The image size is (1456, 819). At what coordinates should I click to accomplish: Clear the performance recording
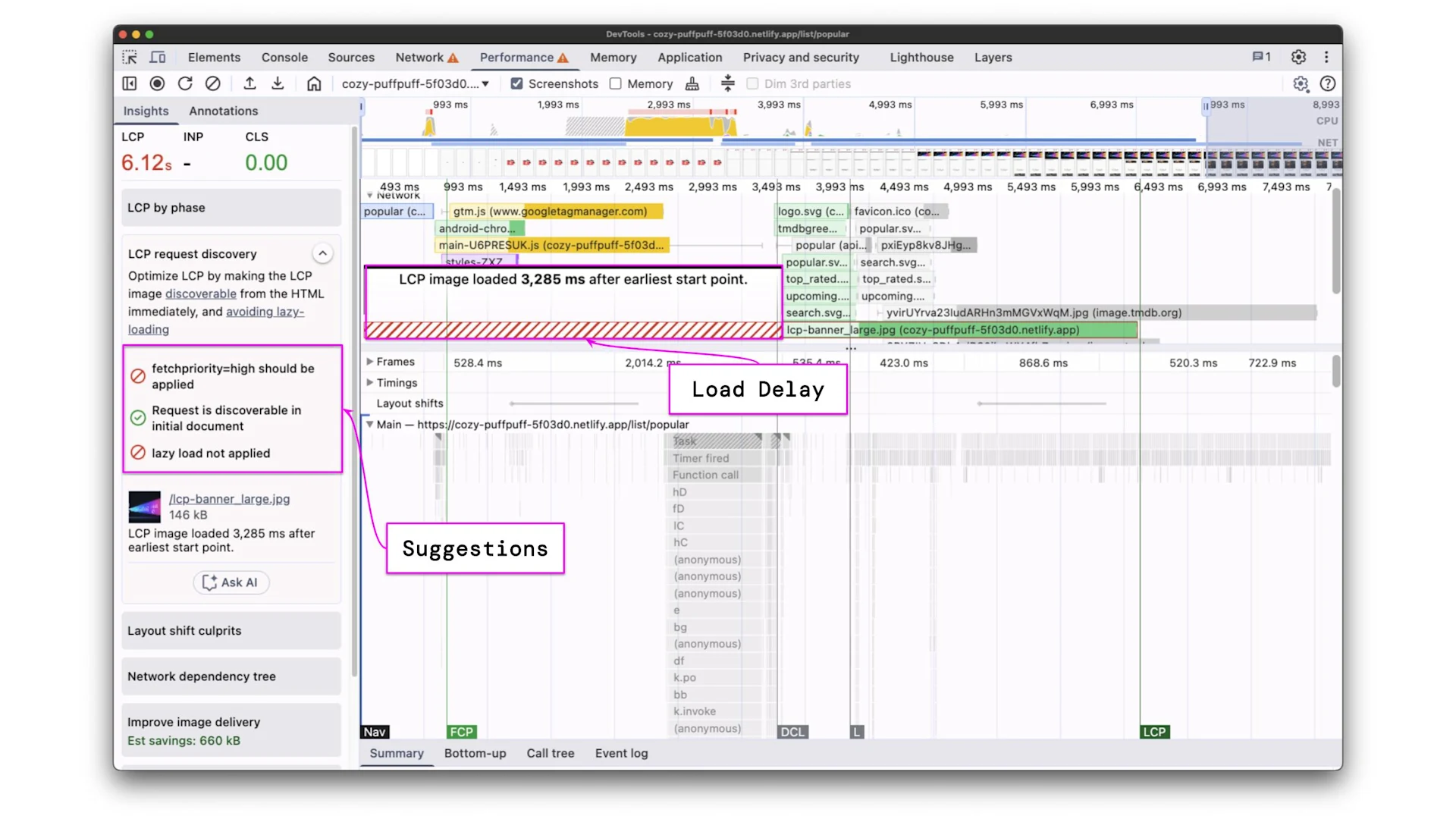pyautogui.click(x=213, y=83)
